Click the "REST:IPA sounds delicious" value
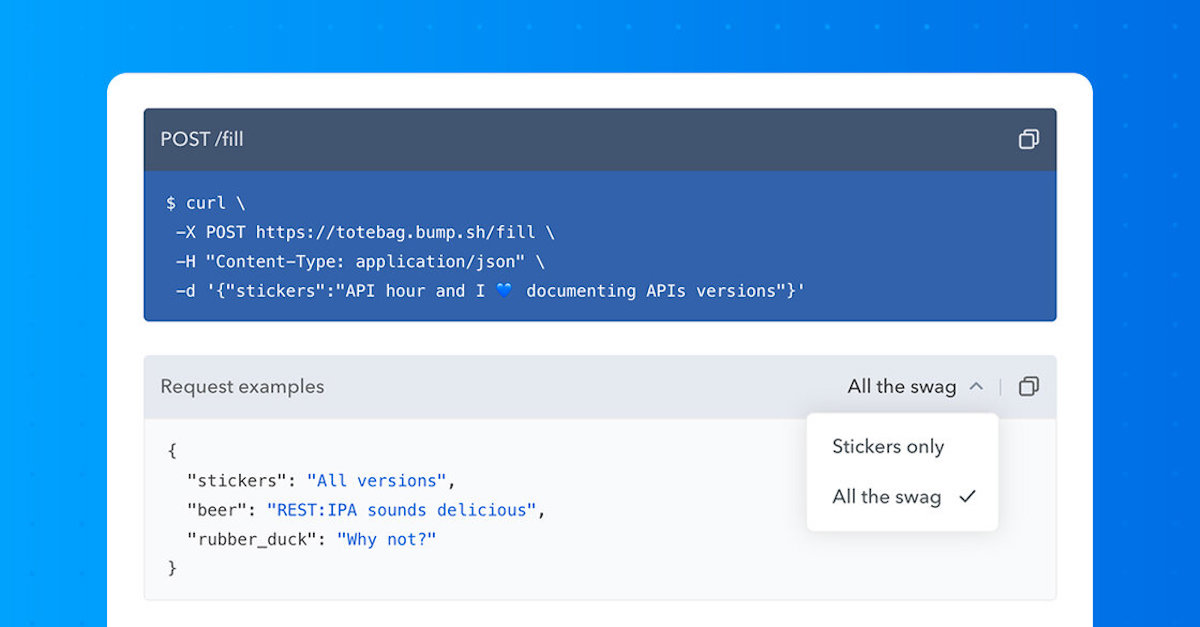Viewport: 1200px width, 627px height. (x=402, y=510)
